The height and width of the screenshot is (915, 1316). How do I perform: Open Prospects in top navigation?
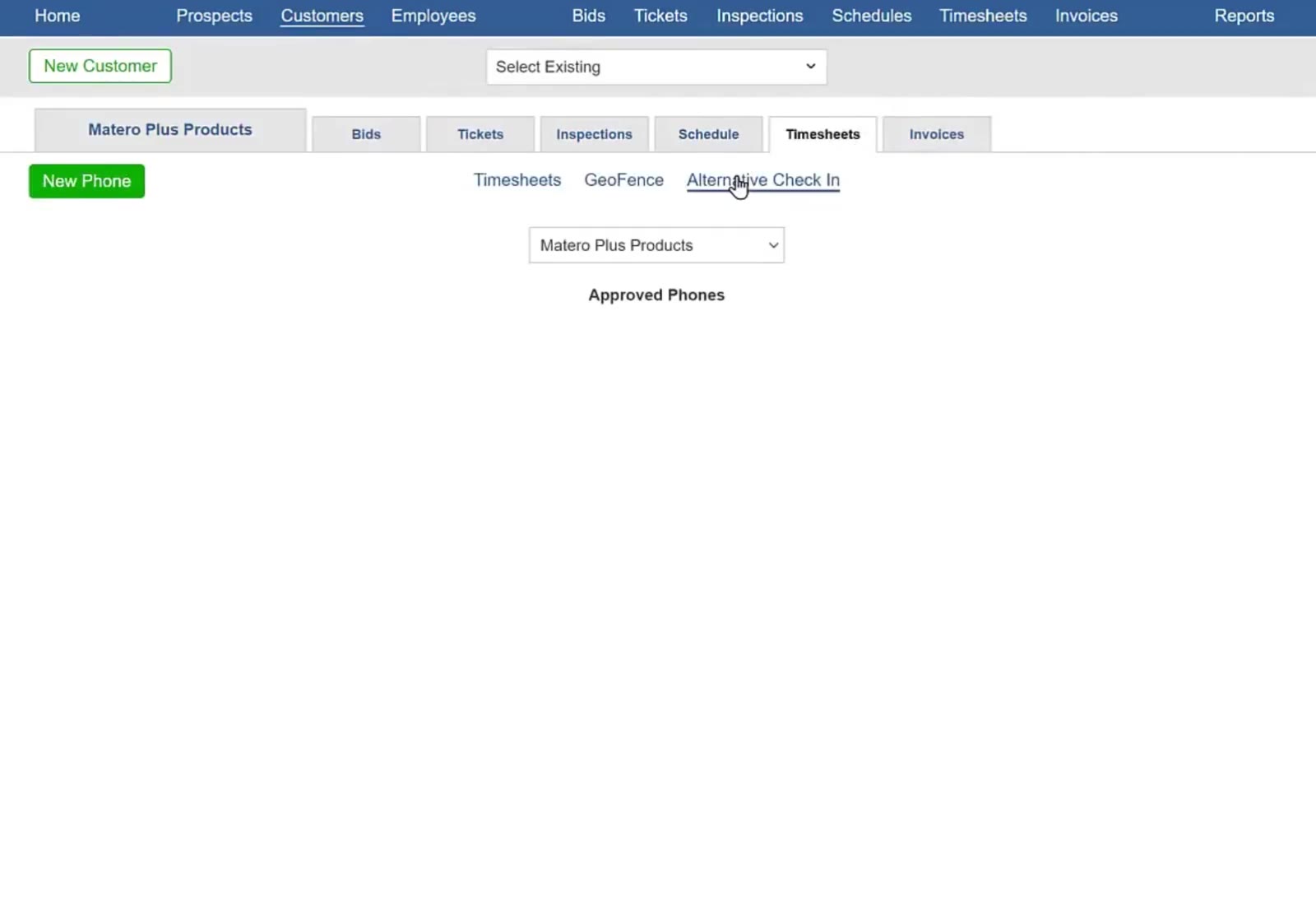click(x=214, y=16)
